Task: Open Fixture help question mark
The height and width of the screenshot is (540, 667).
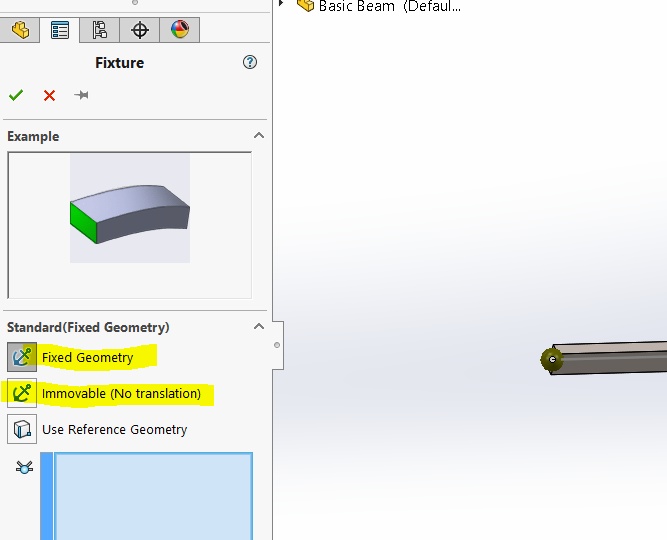Action: 250,63
